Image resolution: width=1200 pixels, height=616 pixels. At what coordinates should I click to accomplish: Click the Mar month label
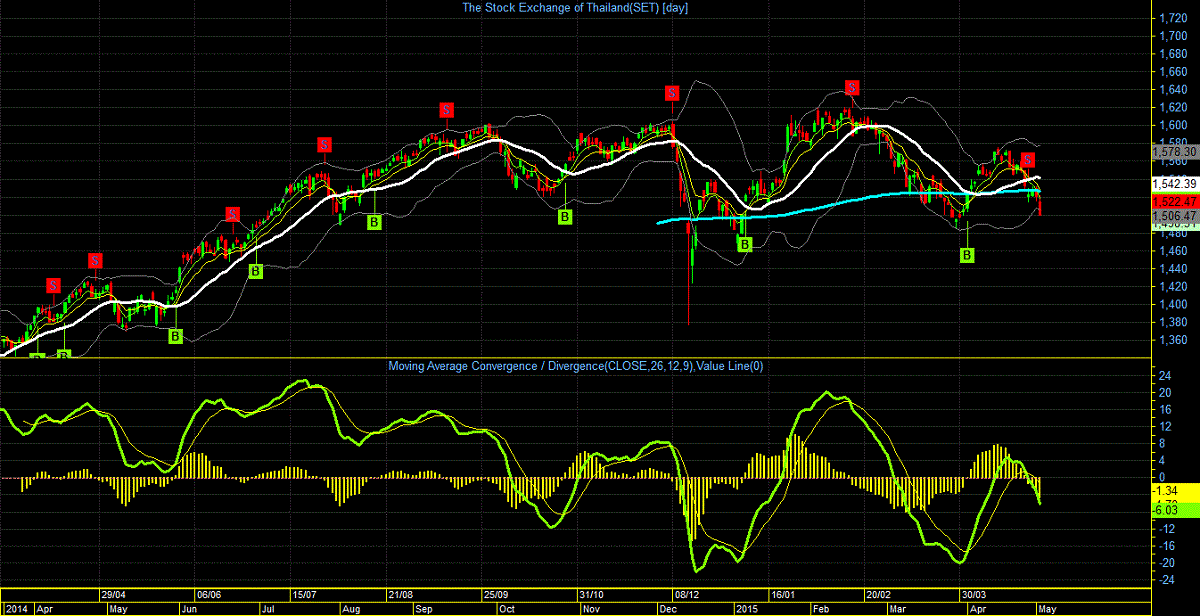(897, 608)
